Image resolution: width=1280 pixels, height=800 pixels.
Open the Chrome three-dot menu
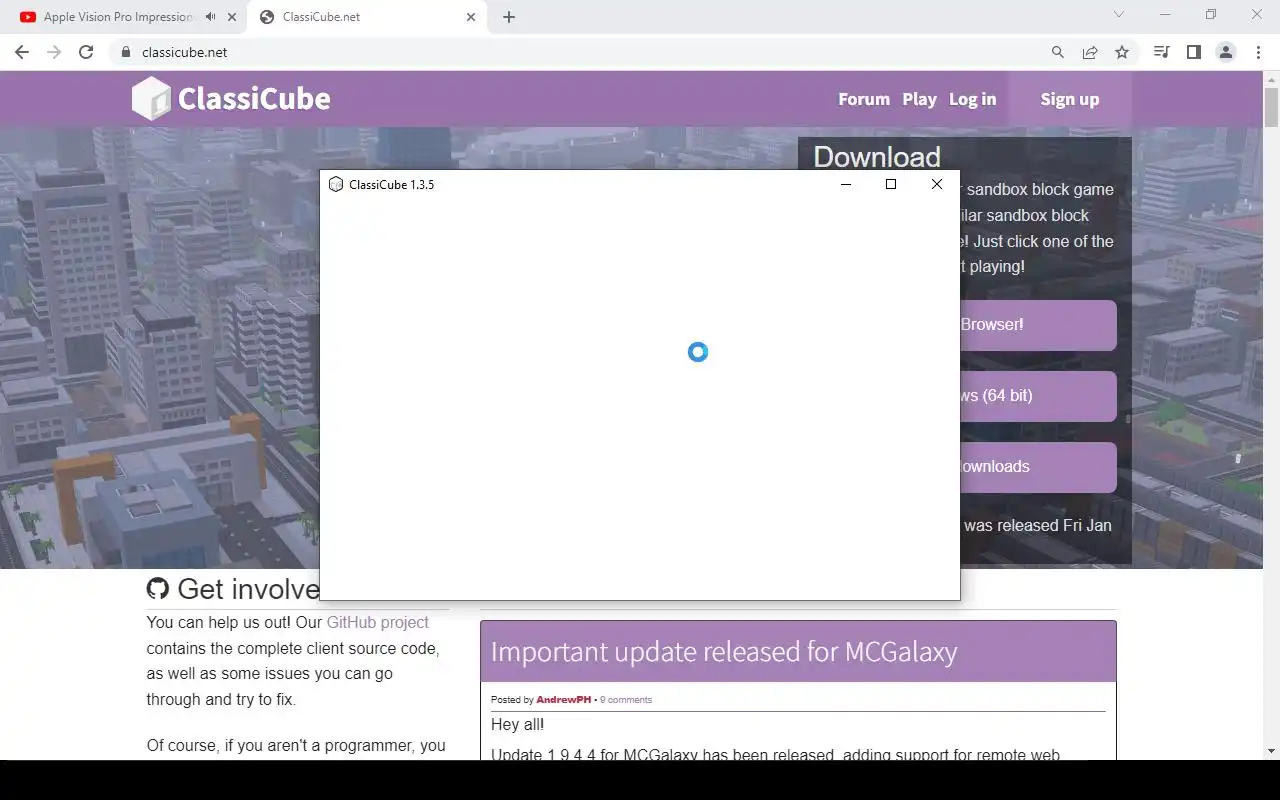pyautogui.click(x=1258, y=52)
